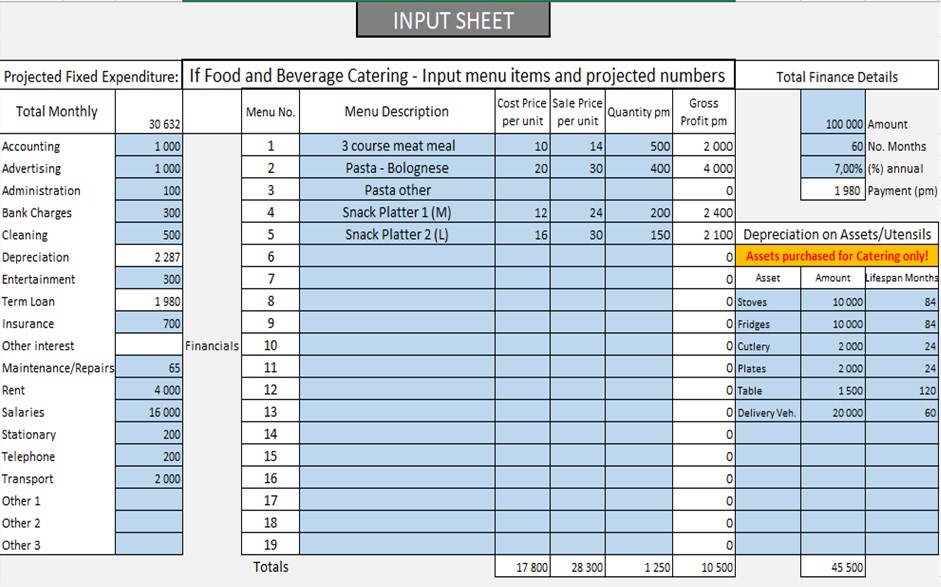
Task: Click the Entertainment amount cell
Action: 149,279
